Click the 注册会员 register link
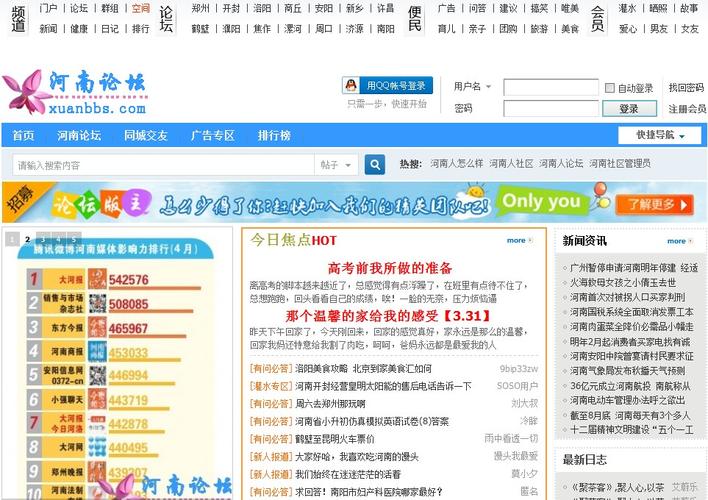708x500 pixels. (x=687, y=109)
